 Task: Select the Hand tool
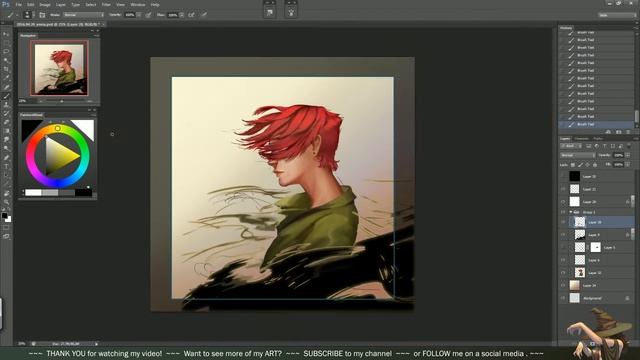coord(6,193)
